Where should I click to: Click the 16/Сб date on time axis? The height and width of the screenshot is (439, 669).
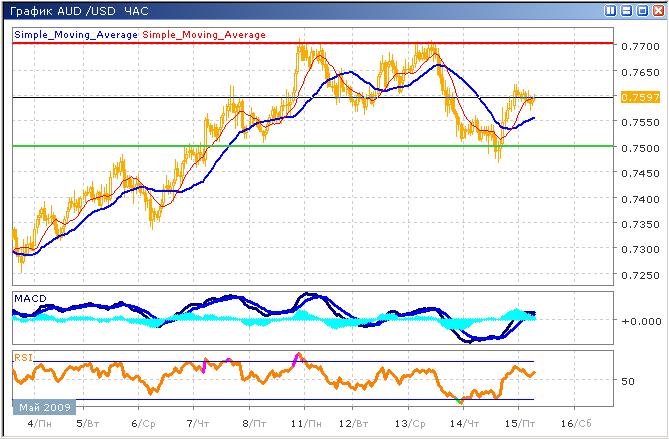572,424
